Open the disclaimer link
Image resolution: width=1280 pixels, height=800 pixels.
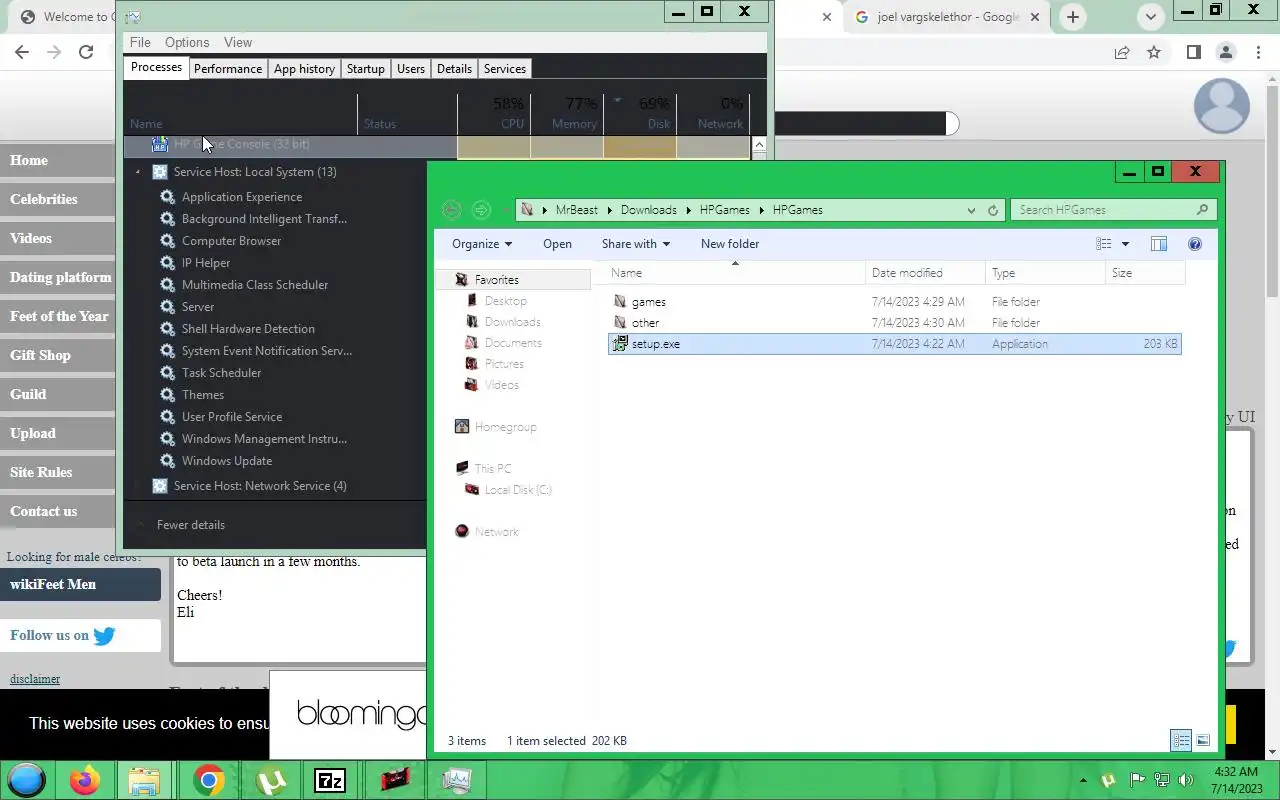(x=35, y=679)
